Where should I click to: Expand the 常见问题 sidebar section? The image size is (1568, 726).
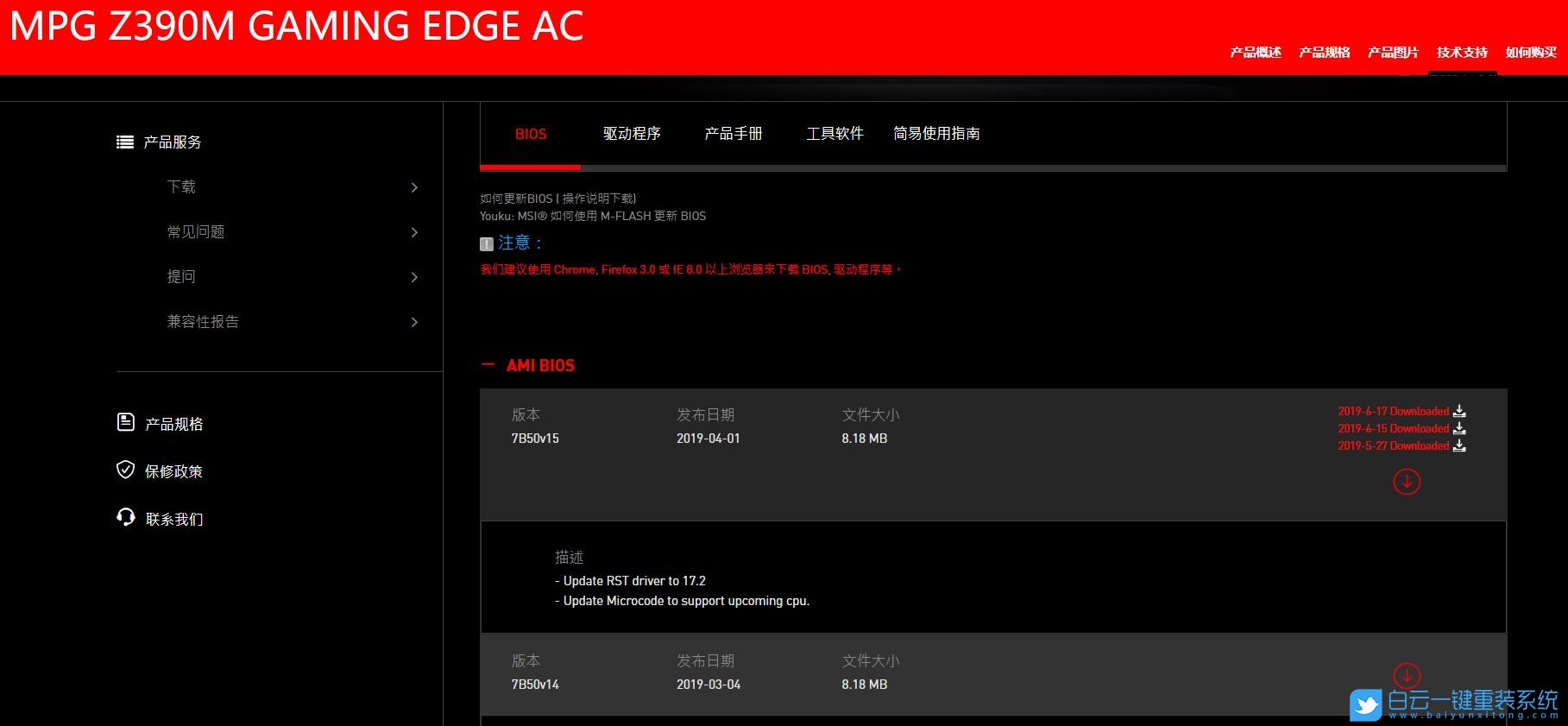tap(414, 232)
